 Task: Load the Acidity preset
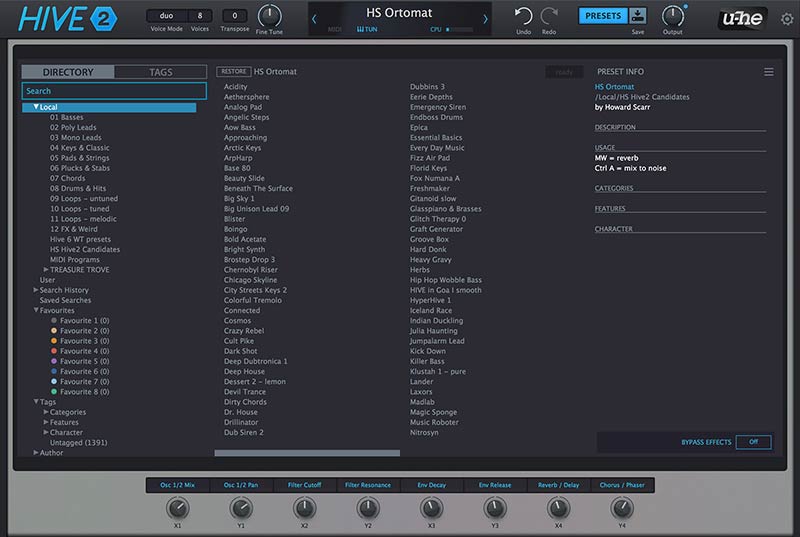click(x=235, y=87)
